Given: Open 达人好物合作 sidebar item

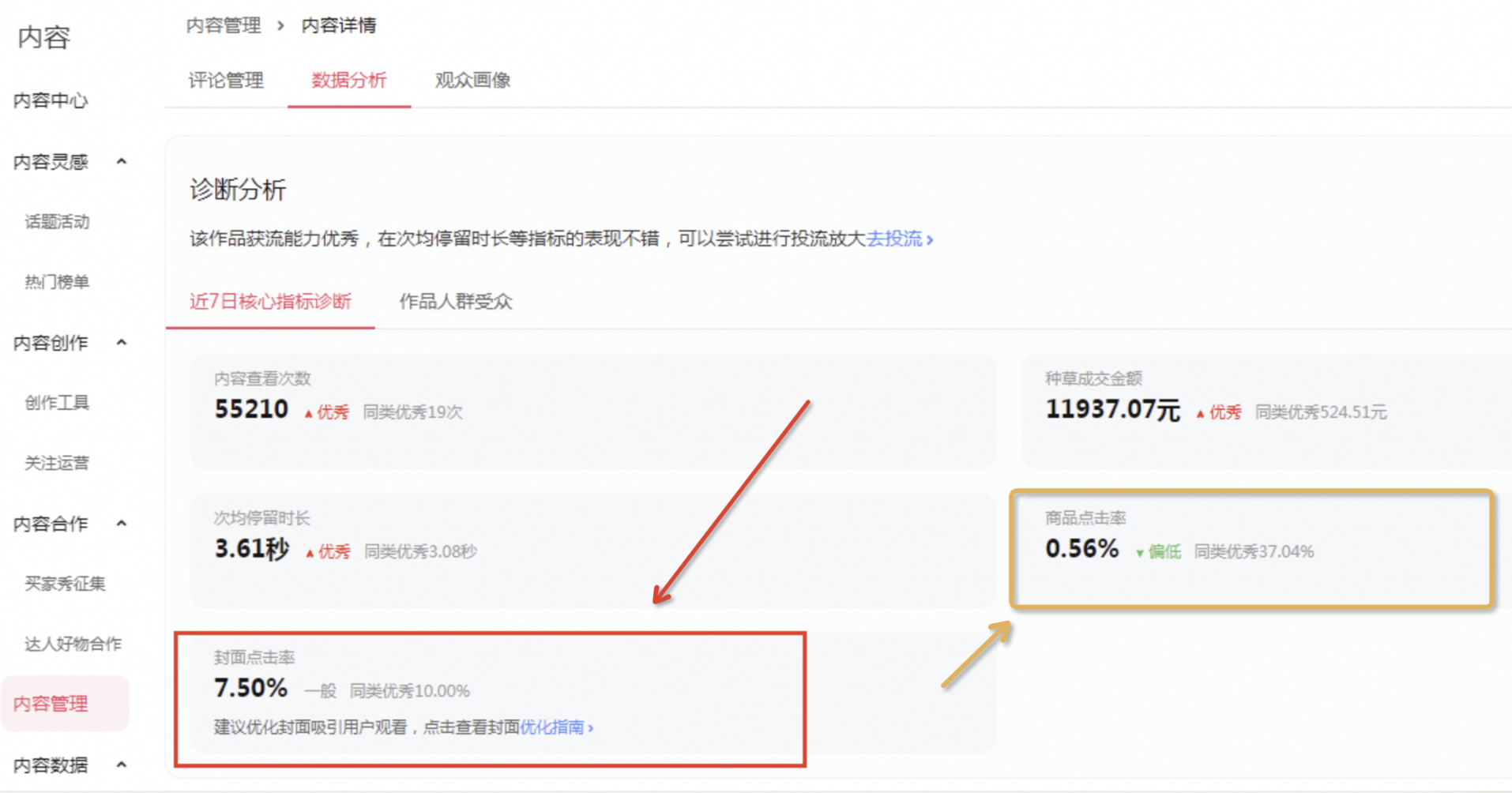Looking at the screenshot, I should [x=73, y=644].
